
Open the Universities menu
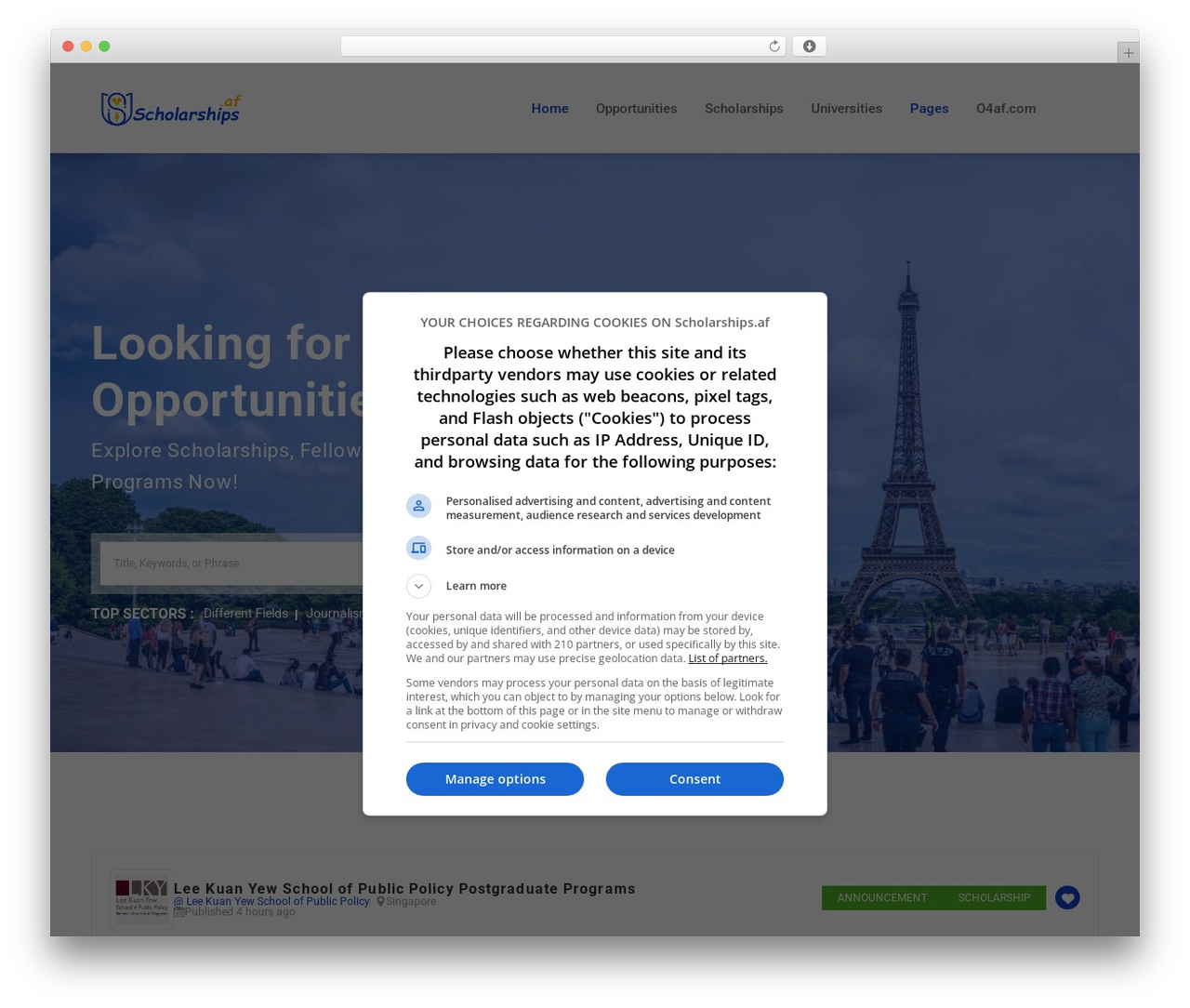point(846,109)
